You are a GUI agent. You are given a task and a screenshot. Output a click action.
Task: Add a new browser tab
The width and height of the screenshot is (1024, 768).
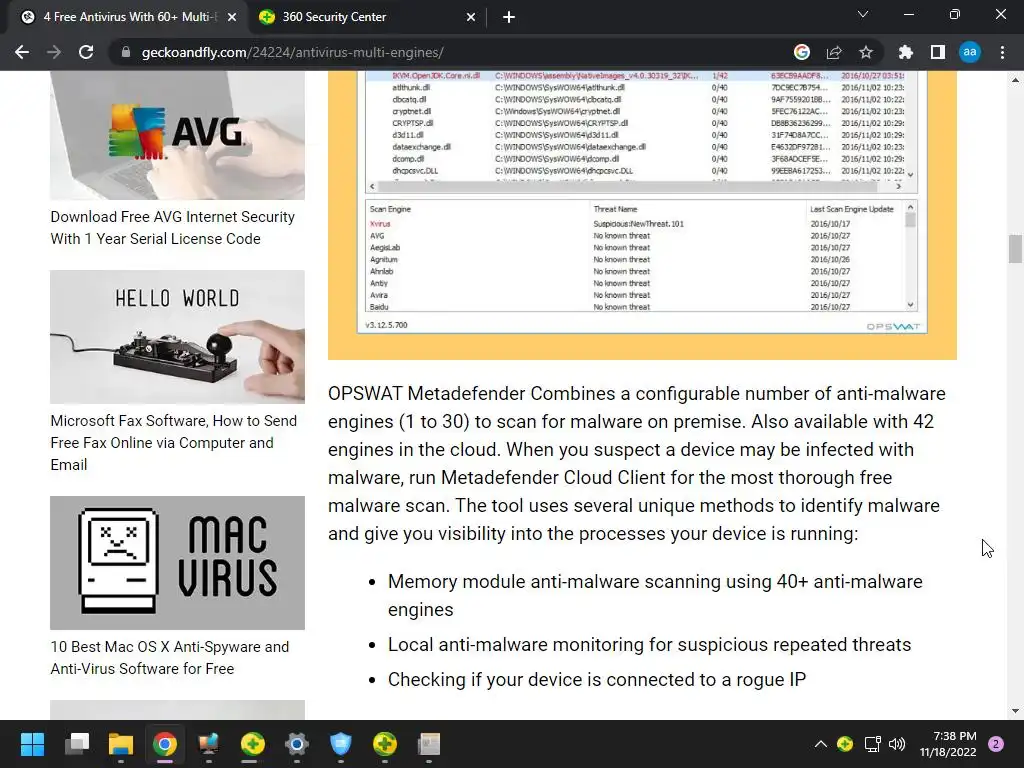click(509, 17)
